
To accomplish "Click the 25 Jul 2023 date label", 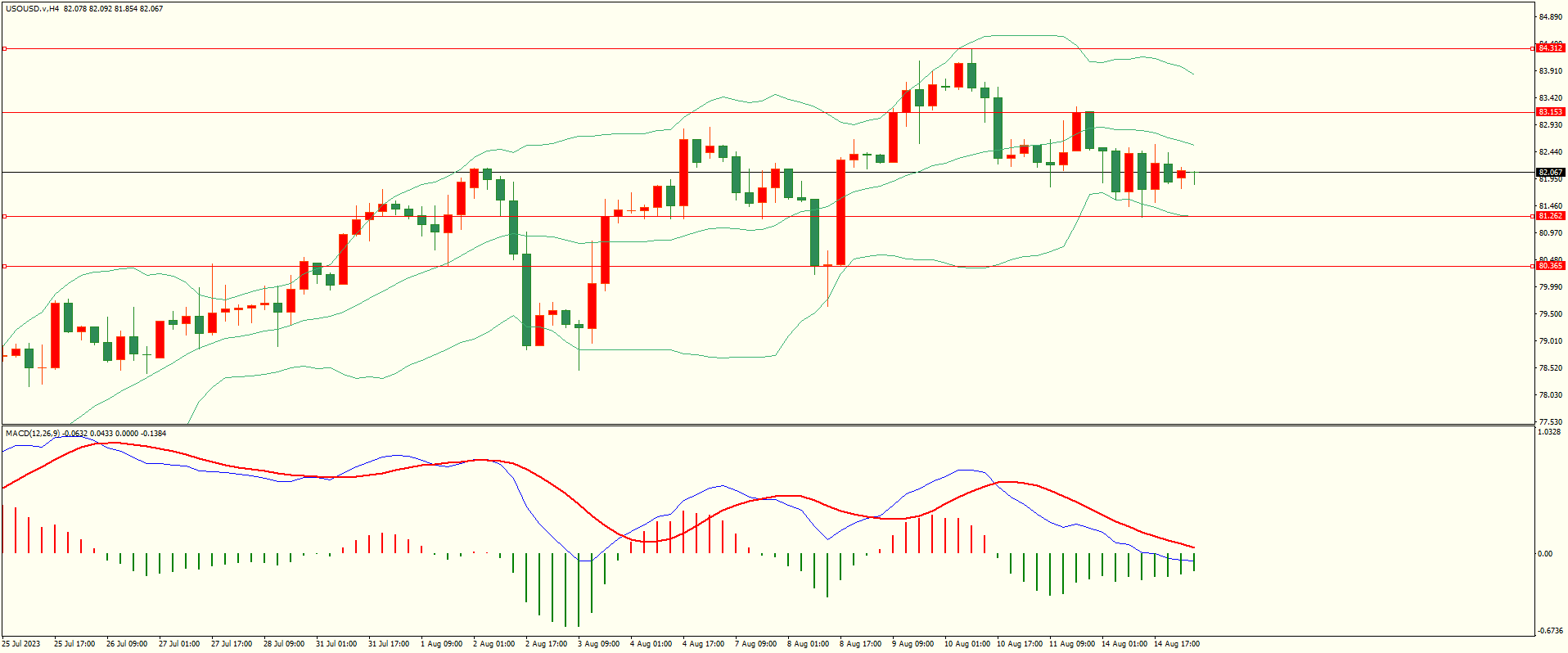I will click(21, 644).
